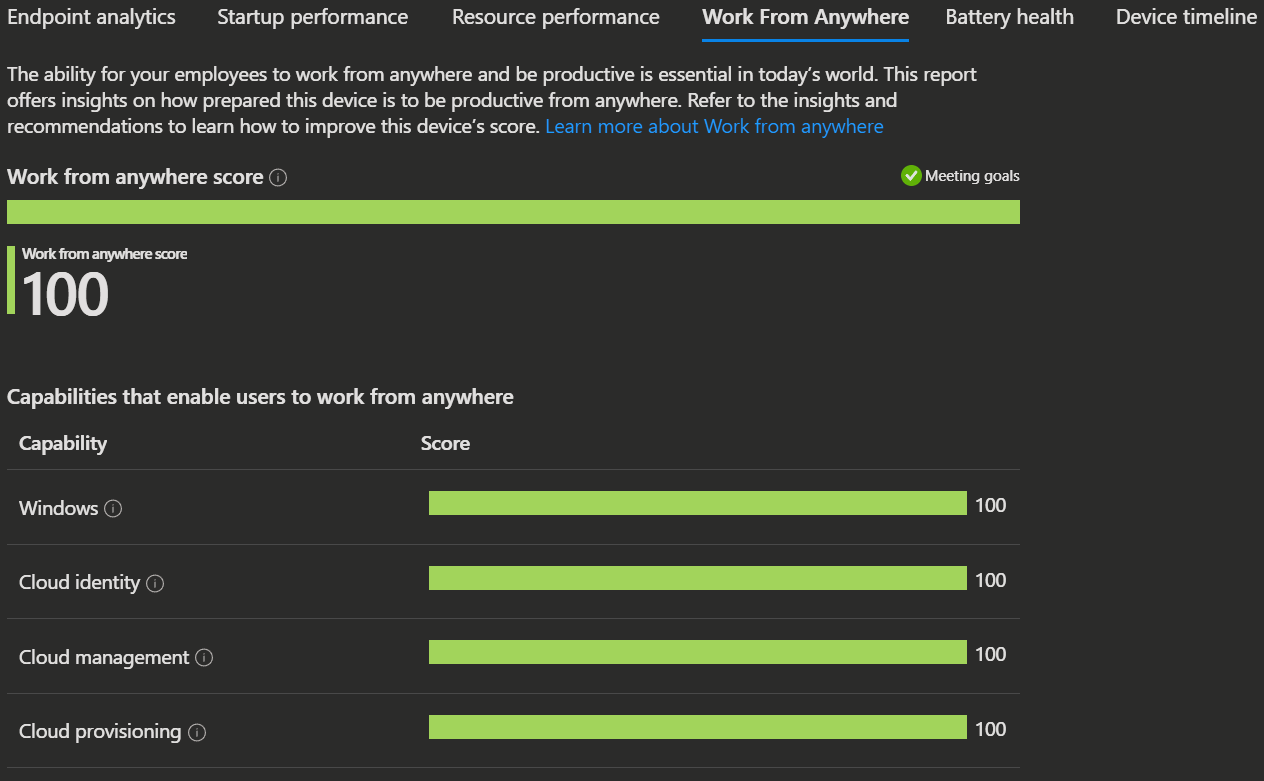Click the info icon next to Cloud identity

point(155,583)
